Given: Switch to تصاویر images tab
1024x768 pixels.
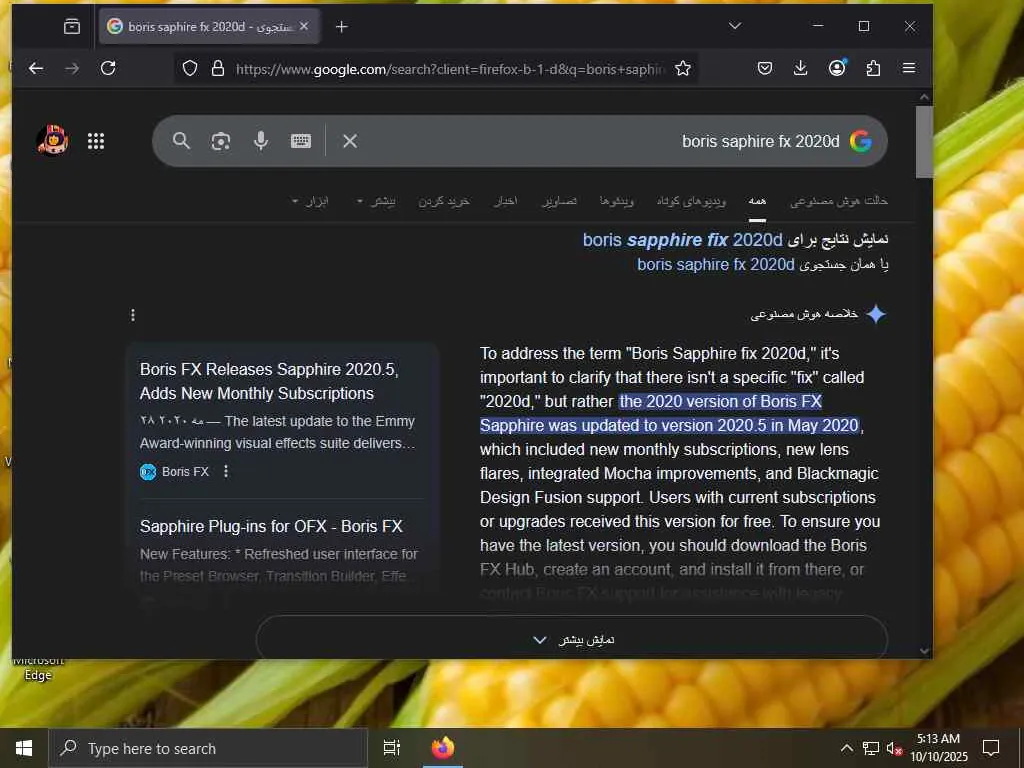Looking at the screenshot, I should click(559, 201).
